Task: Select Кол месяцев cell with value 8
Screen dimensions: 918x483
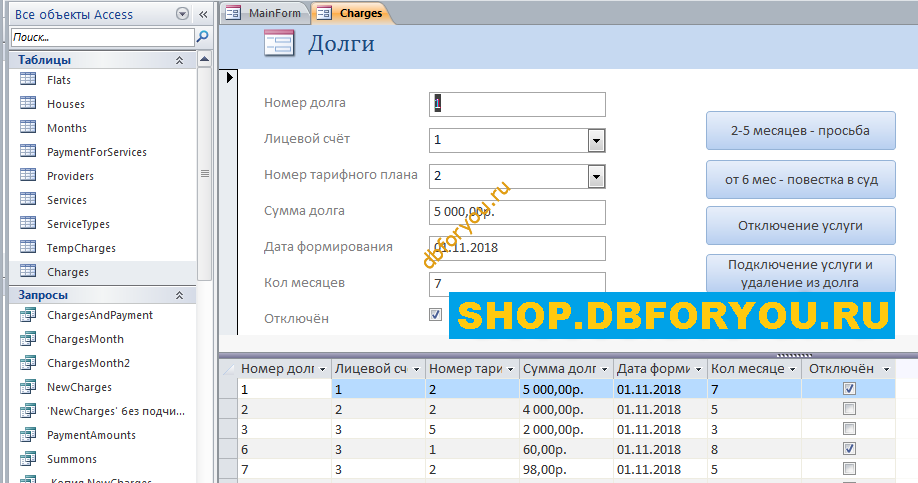Action: click(x=754, y=450)
